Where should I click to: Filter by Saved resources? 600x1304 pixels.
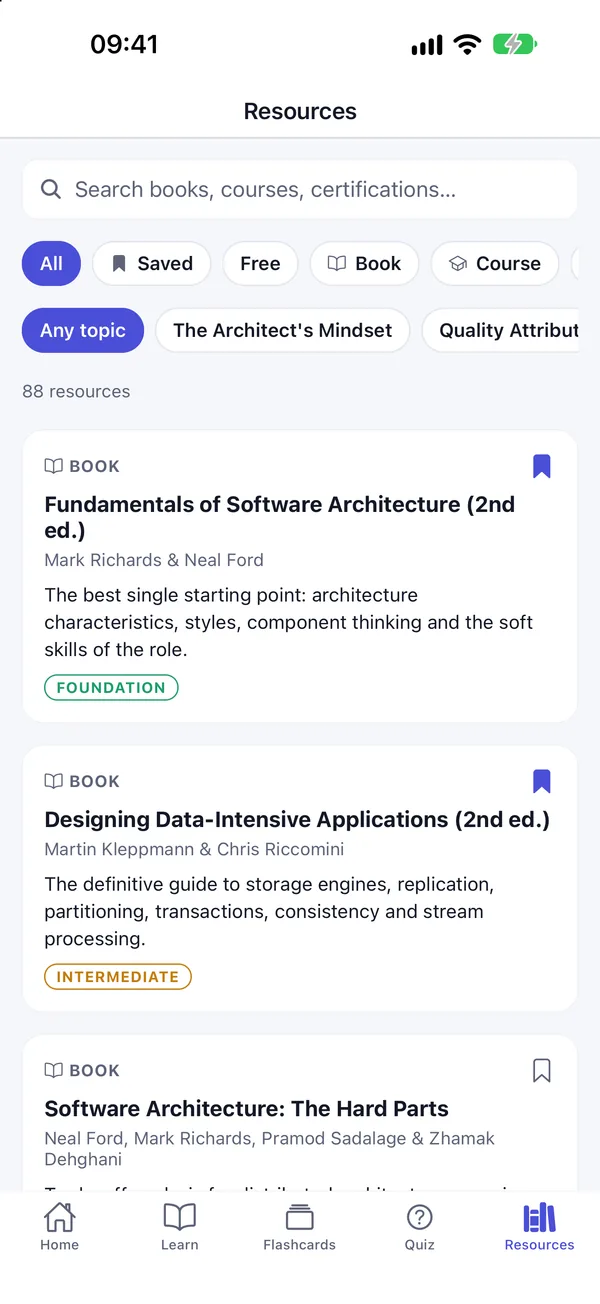(x=152, y=264)
